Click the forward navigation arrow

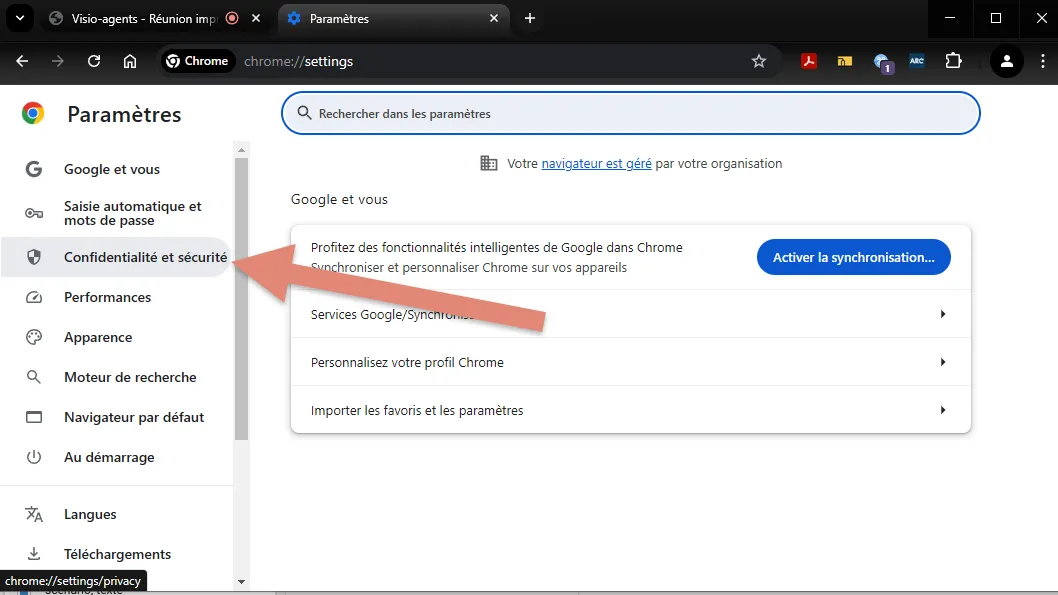coord(58,61)
